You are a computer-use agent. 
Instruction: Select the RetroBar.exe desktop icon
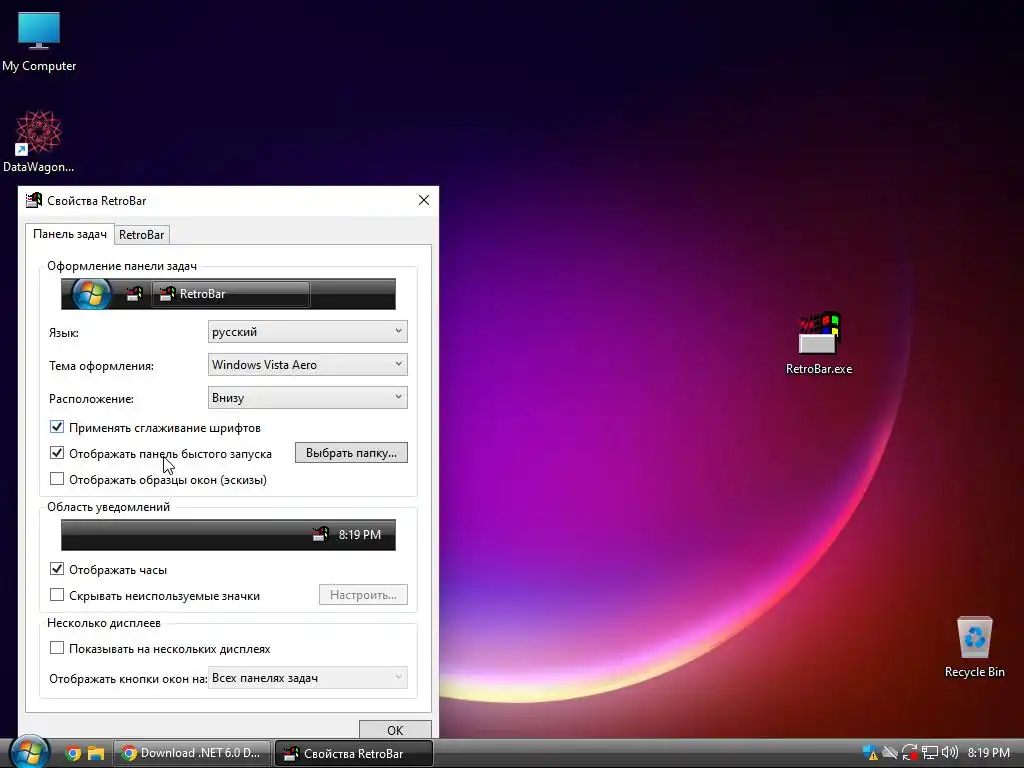pos(818,344)
